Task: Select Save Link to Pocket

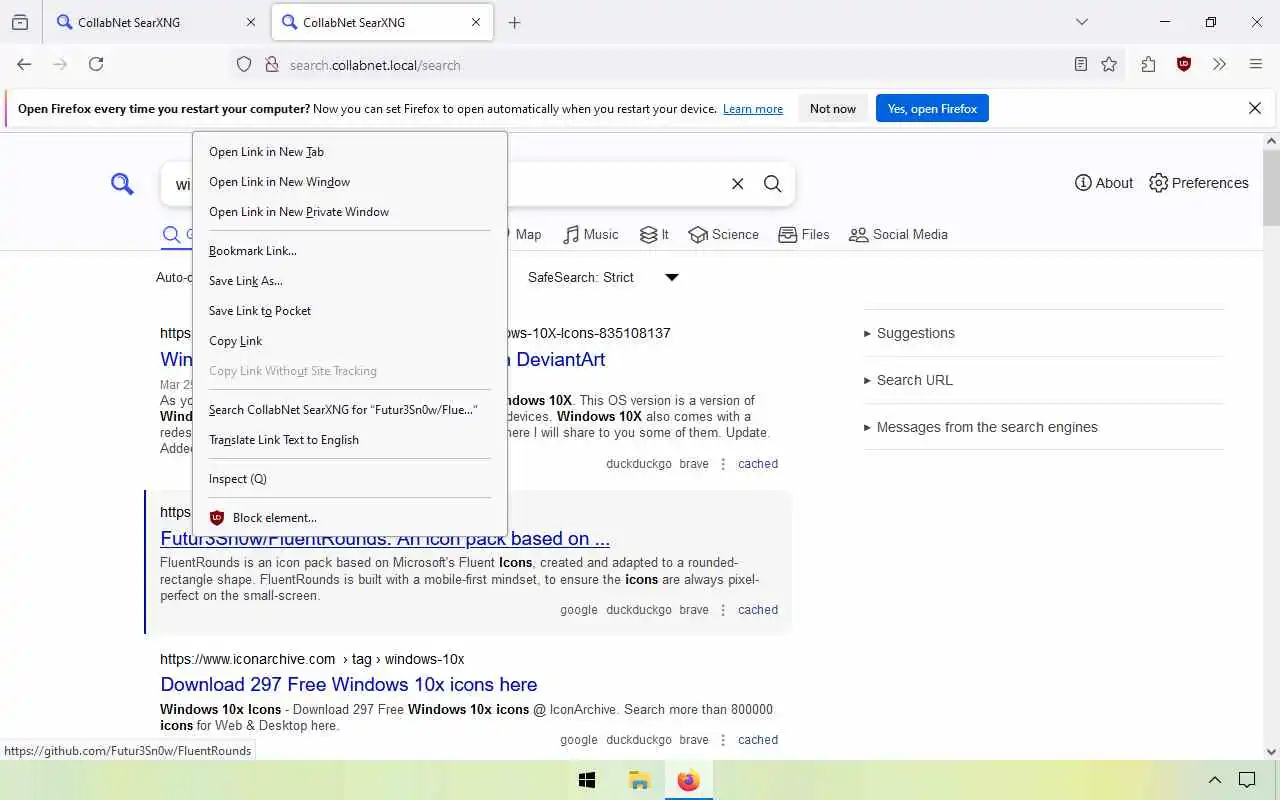Action: click(x=350, y=311)
